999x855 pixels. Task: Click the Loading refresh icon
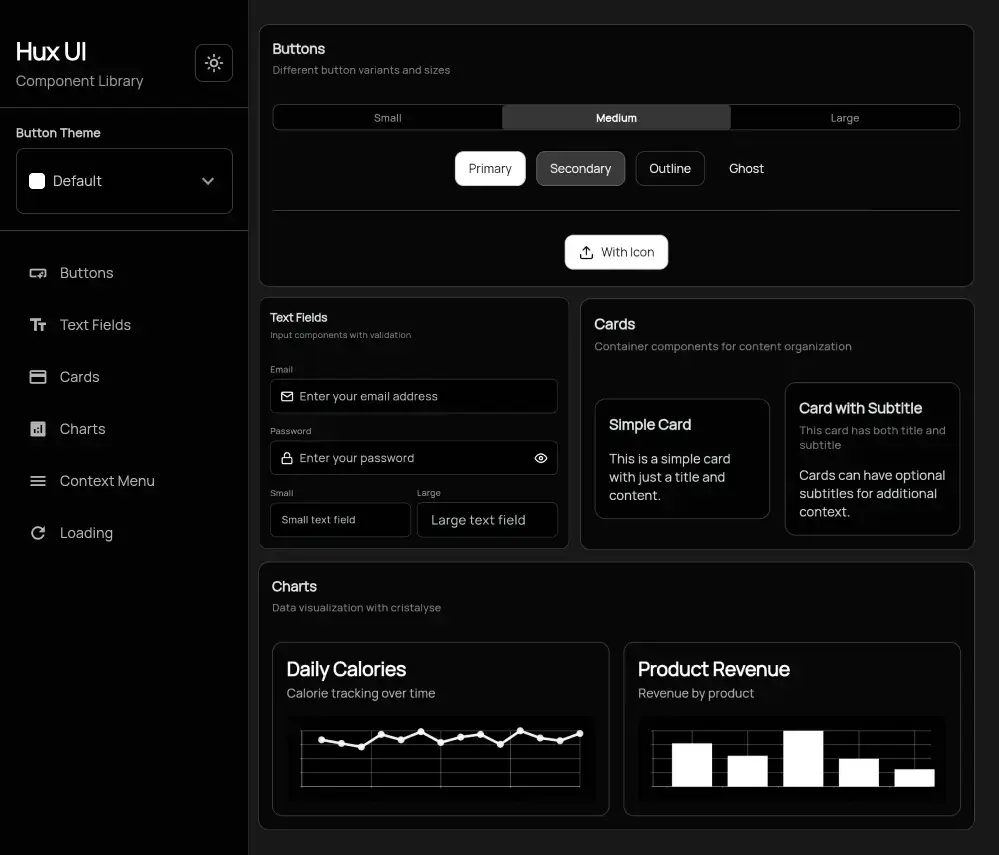(x=38, y=533)
